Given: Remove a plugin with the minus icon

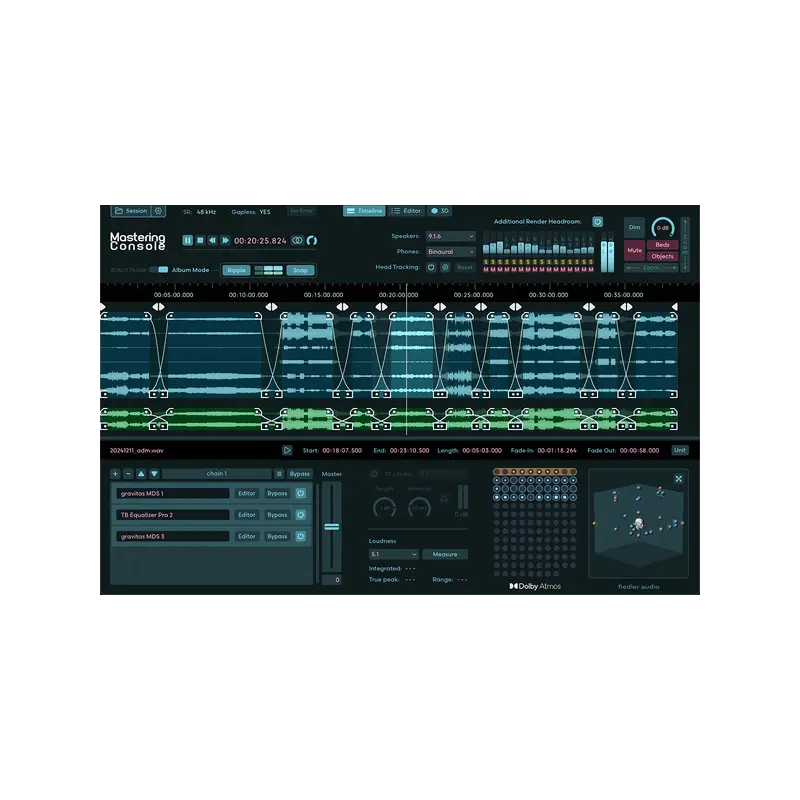Looking at the screenshot, I should (x=128, y=473).
